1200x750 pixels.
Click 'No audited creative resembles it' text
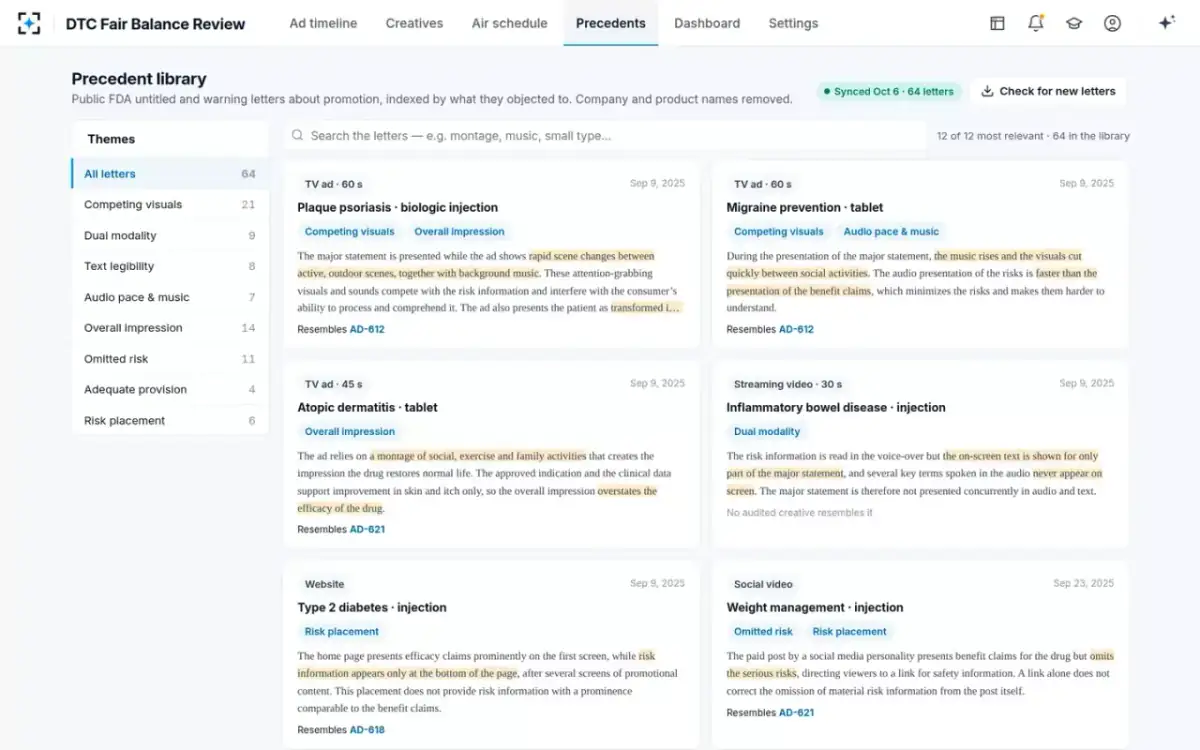(x=799, y=513)
